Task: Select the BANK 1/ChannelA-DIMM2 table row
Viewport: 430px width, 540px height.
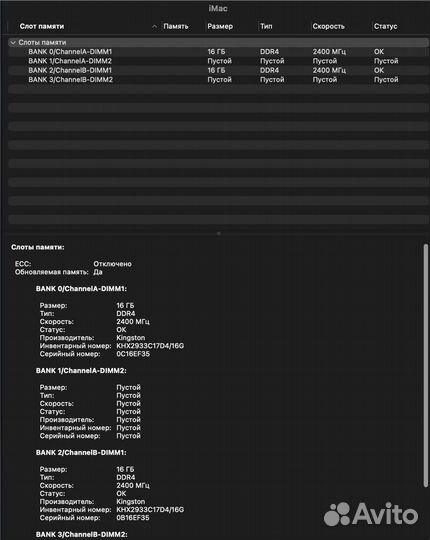Action: (x=218, y=61)
